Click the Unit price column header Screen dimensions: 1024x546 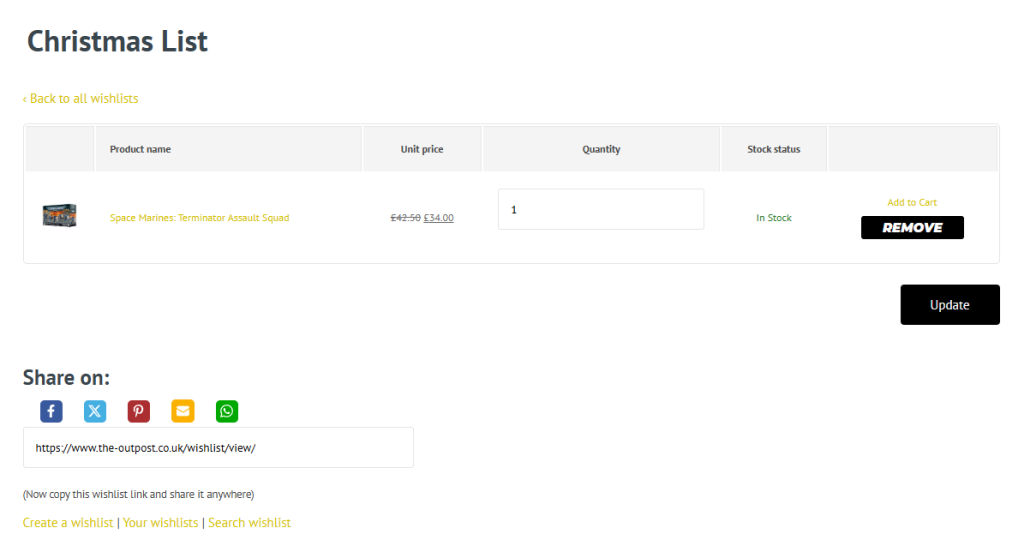click(x=422, y=149)
